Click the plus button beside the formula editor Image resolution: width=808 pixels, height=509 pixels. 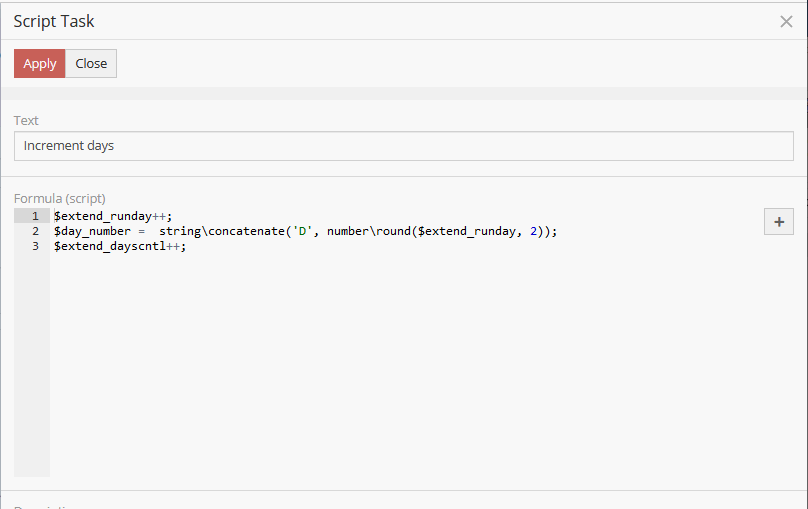tap(778, 221)
